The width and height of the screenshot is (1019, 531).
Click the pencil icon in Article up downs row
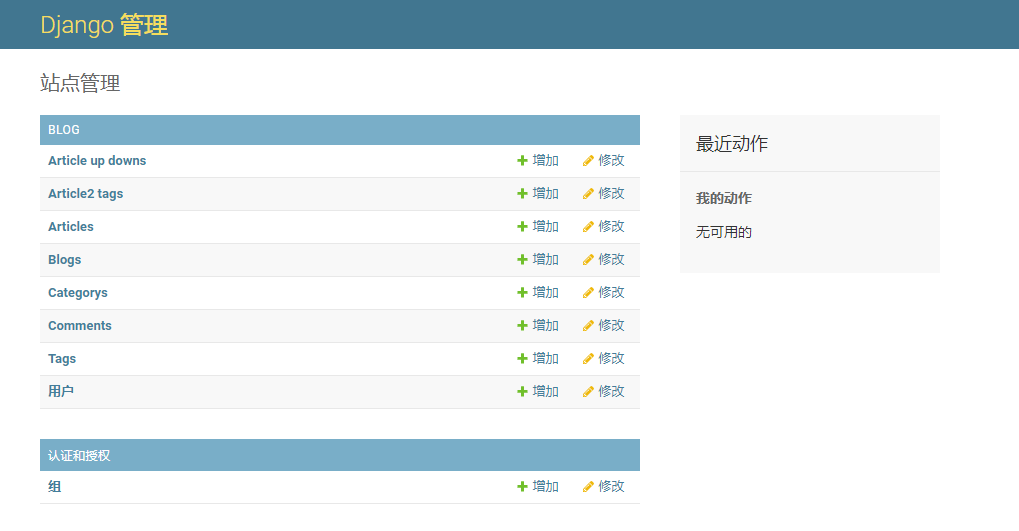point(588,161)
